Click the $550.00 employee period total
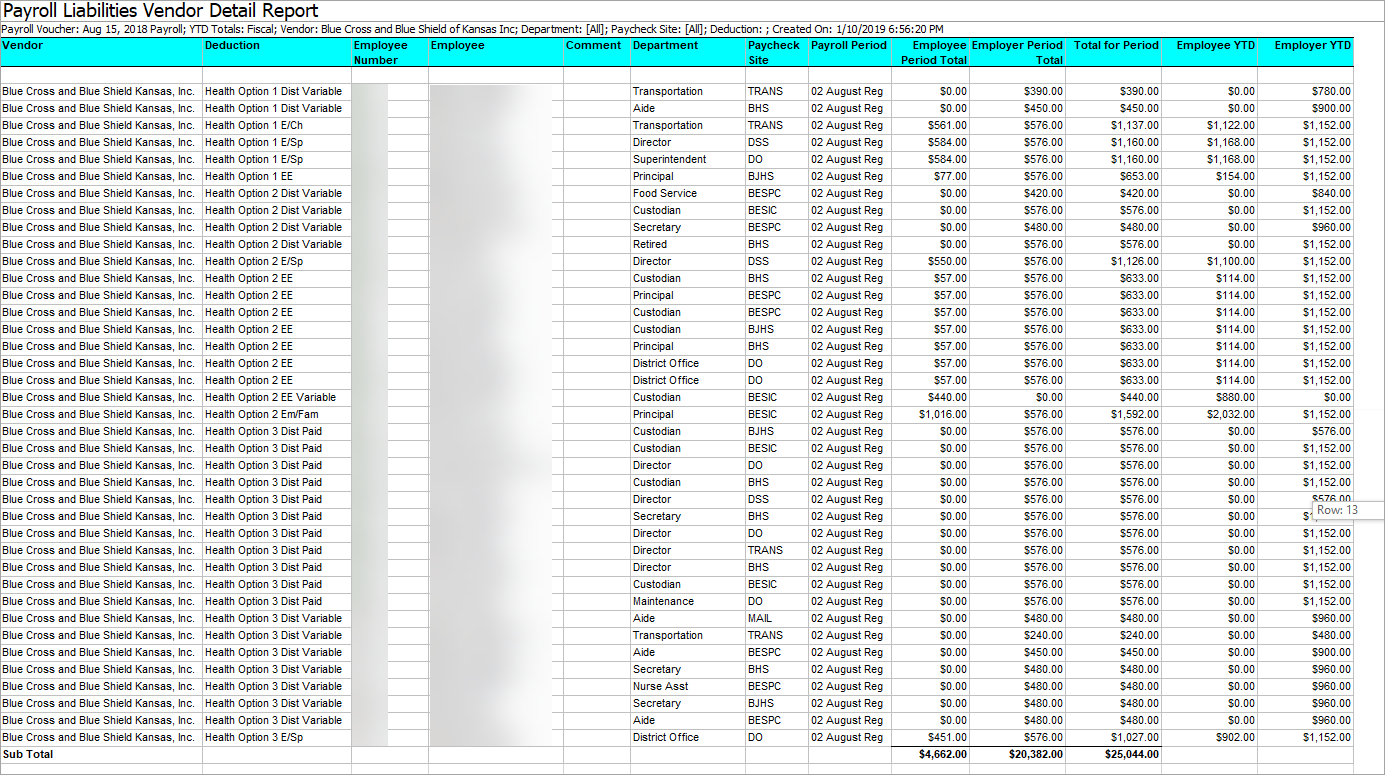Image resolution: width=1385 pixels, height=775 pixels. tap(945, 262)
